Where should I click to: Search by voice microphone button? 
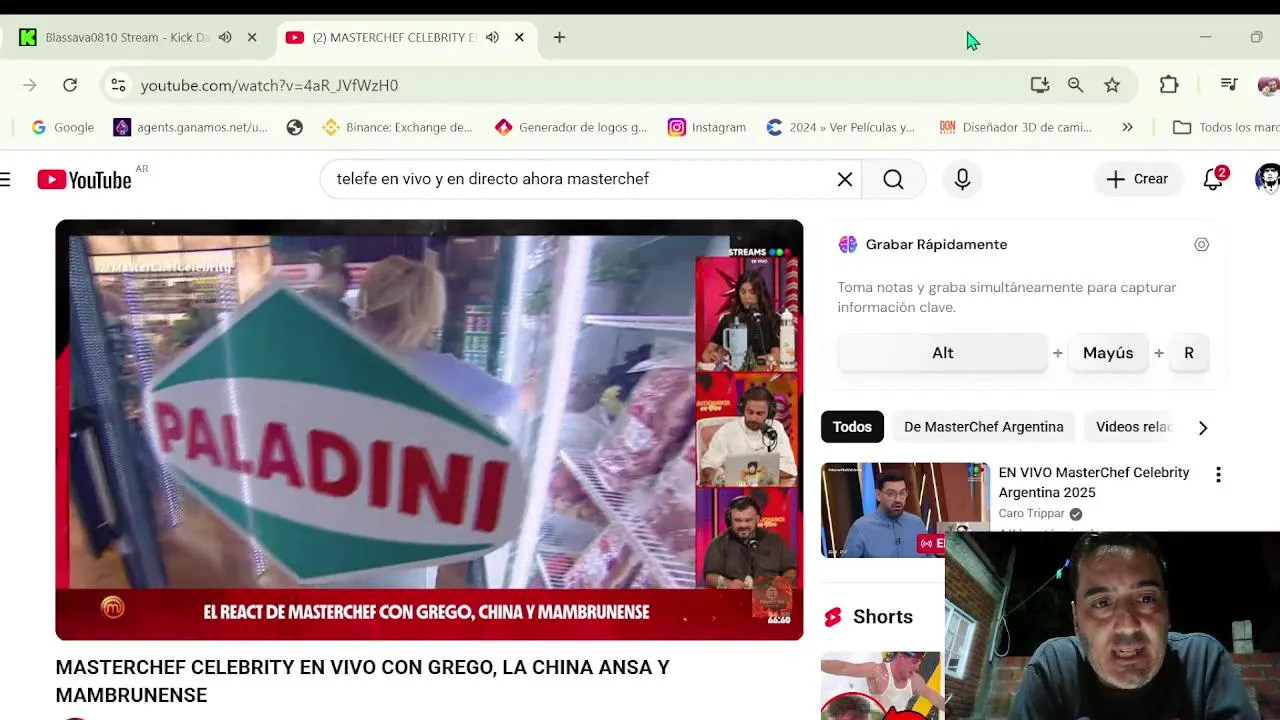962,179
